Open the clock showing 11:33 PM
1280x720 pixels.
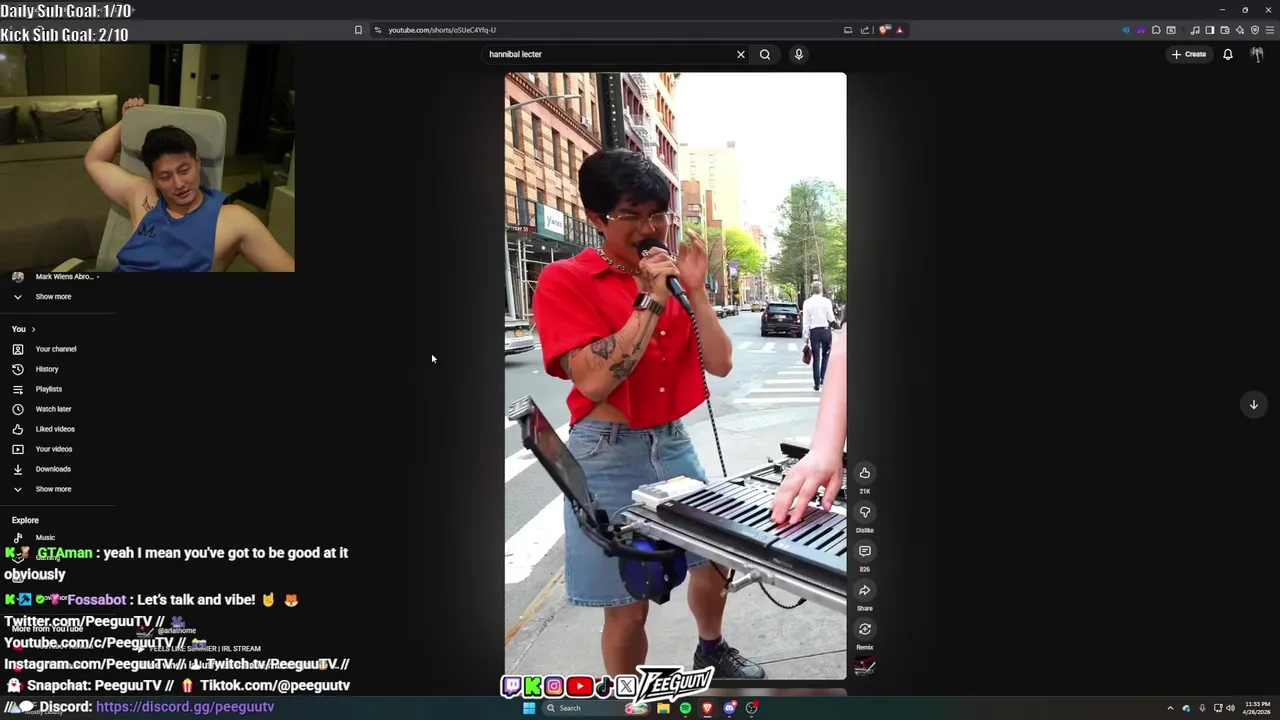pos(1257,708)
